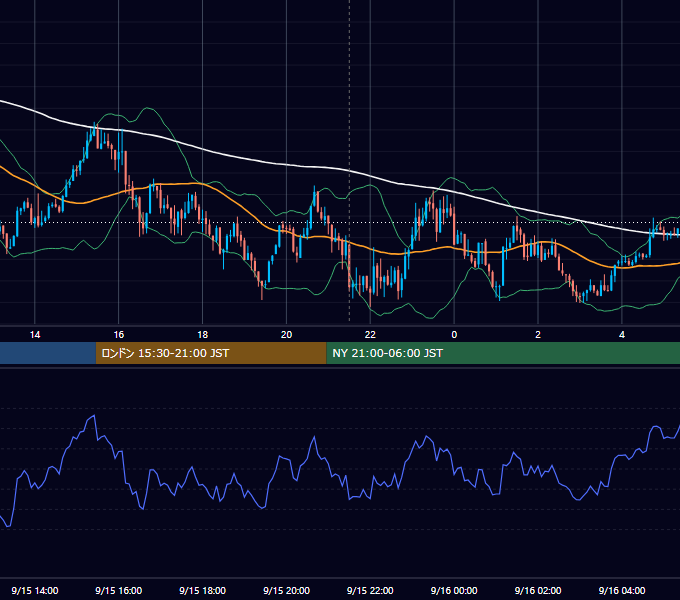Click the 9/15 18:00 date label
The image size is (680, 600).
(203, 590)
